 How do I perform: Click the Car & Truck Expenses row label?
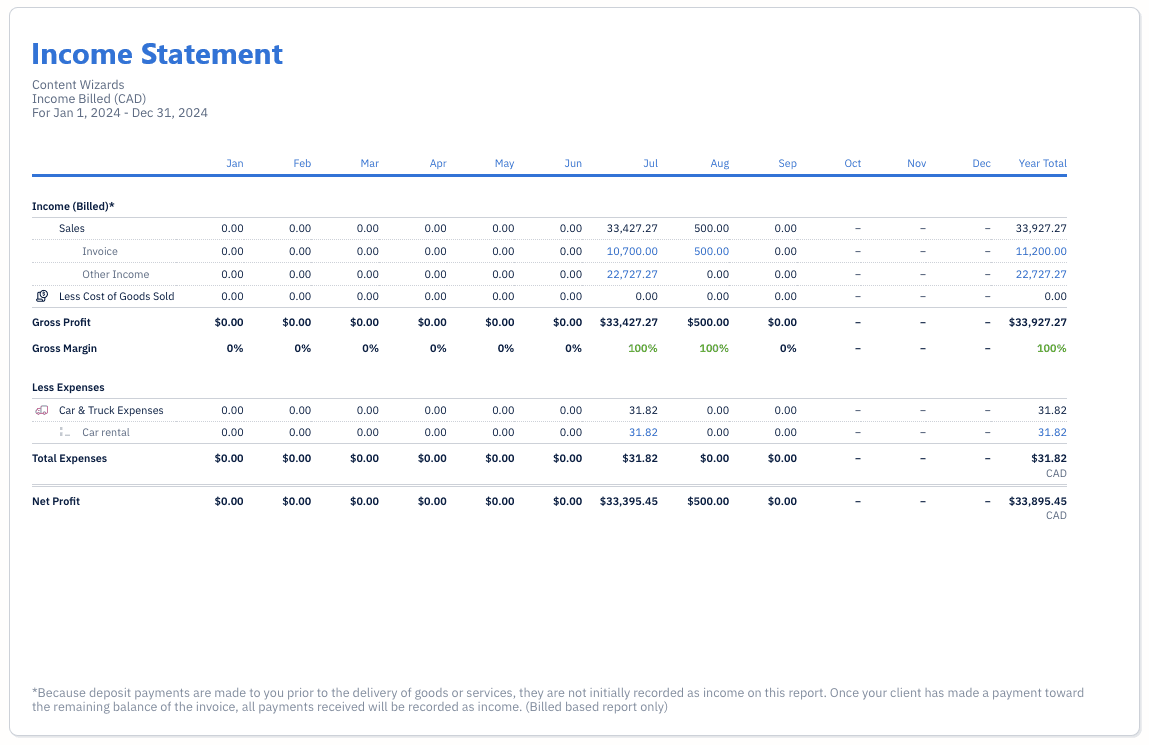pos(111,410)
